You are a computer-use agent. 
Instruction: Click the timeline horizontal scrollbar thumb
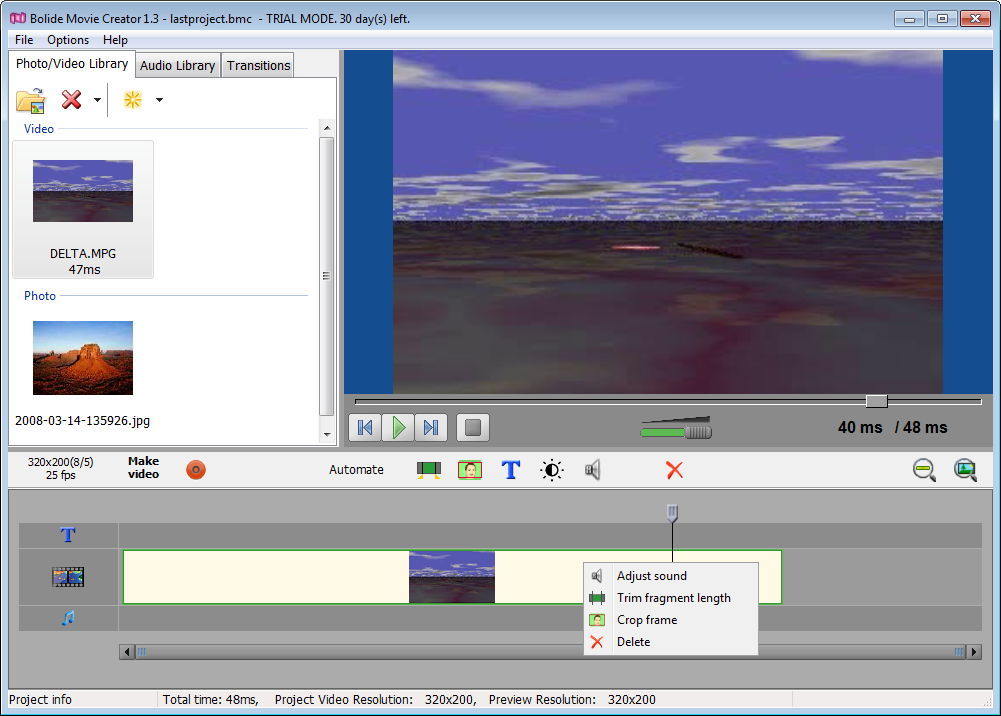tap(550, 652)
